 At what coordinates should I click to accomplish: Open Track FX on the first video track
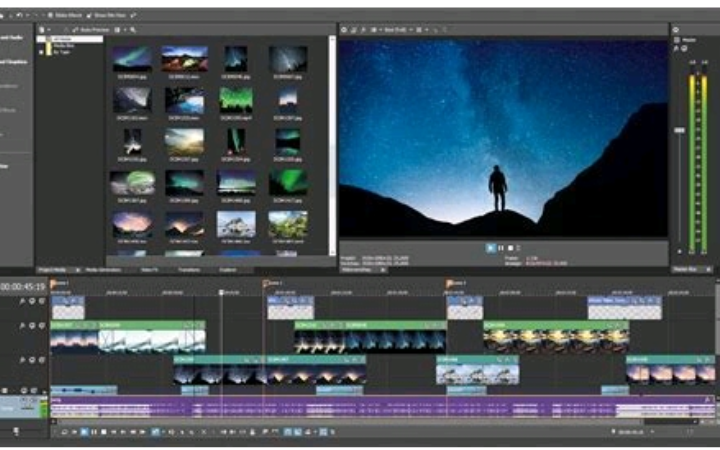coord(22,301)
